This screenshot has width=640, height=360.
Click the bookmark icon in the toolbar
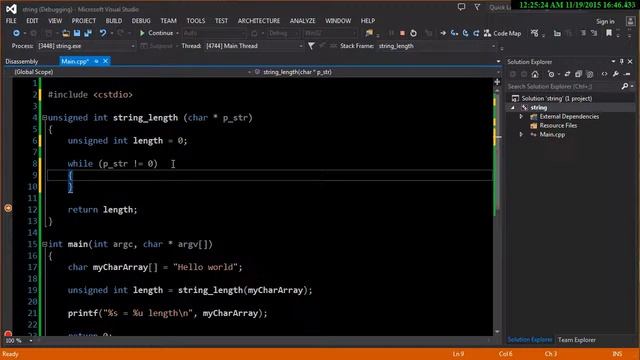click(x=609, y=33)
